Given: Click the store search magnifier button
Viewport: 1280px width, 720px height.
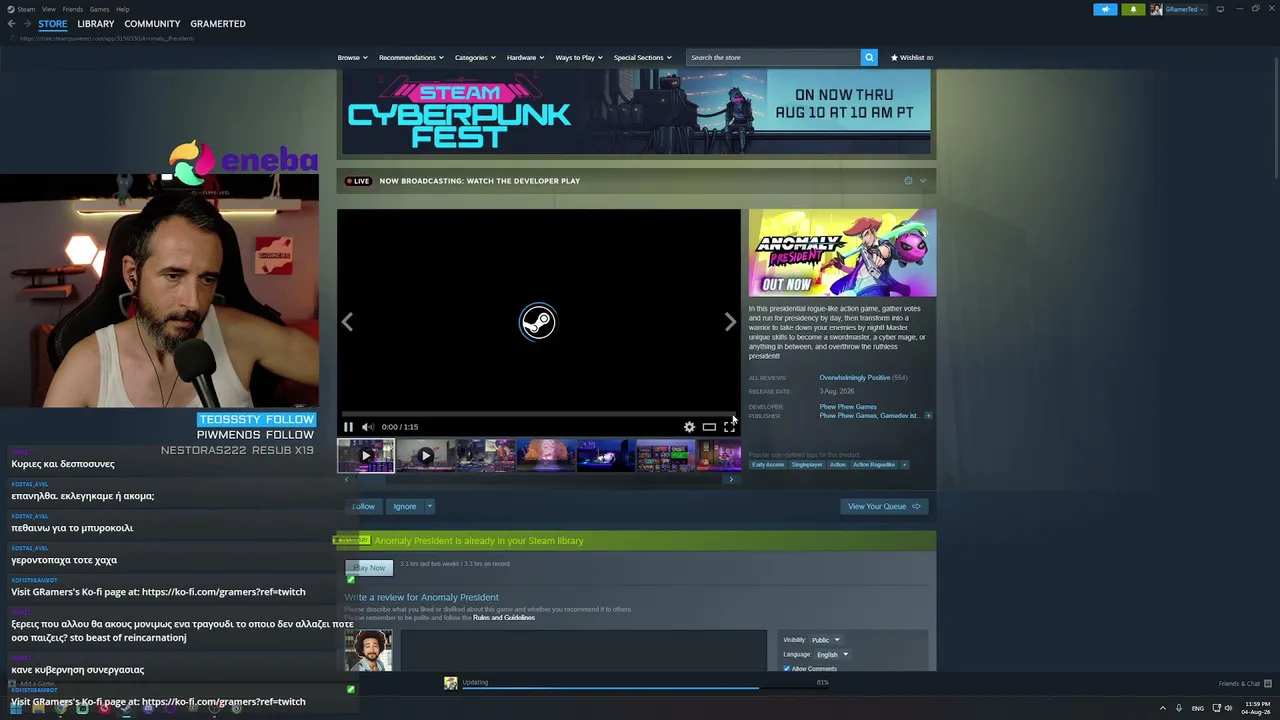Looking at the screenshot, I should 869,57.
